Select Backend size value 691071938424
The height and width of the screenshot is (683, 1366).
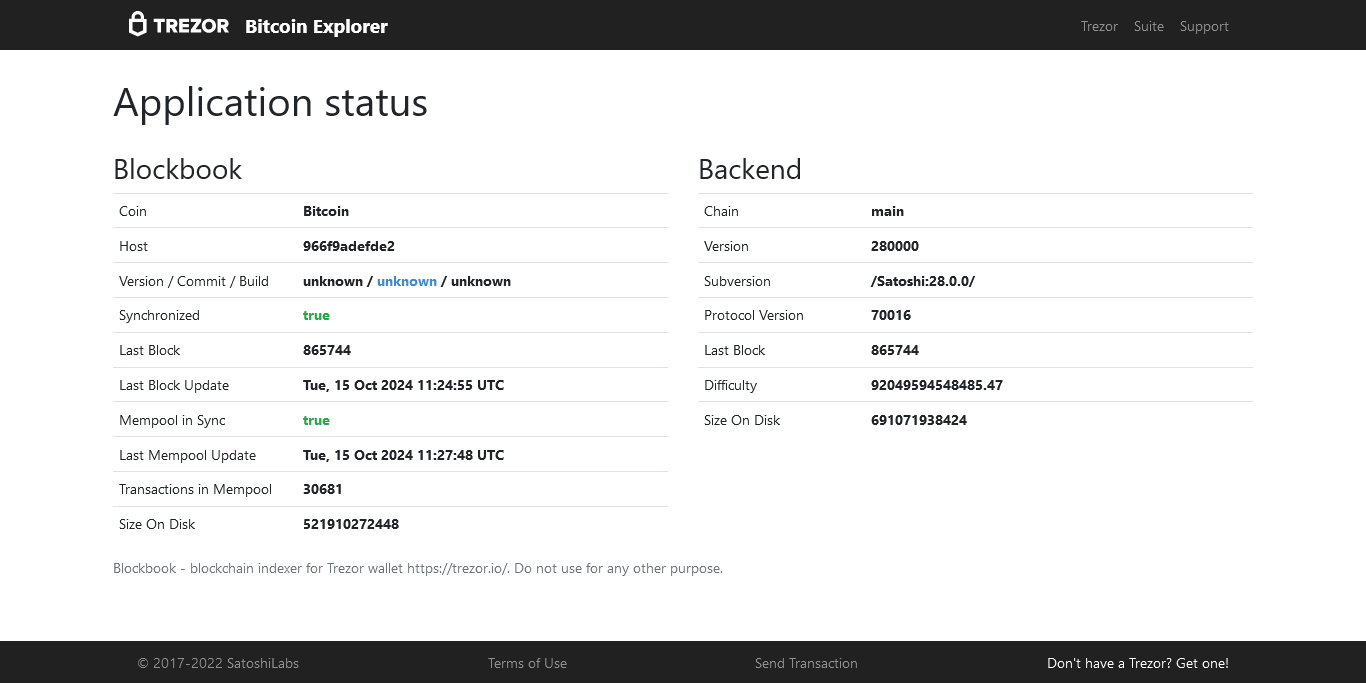pos(919,420)
